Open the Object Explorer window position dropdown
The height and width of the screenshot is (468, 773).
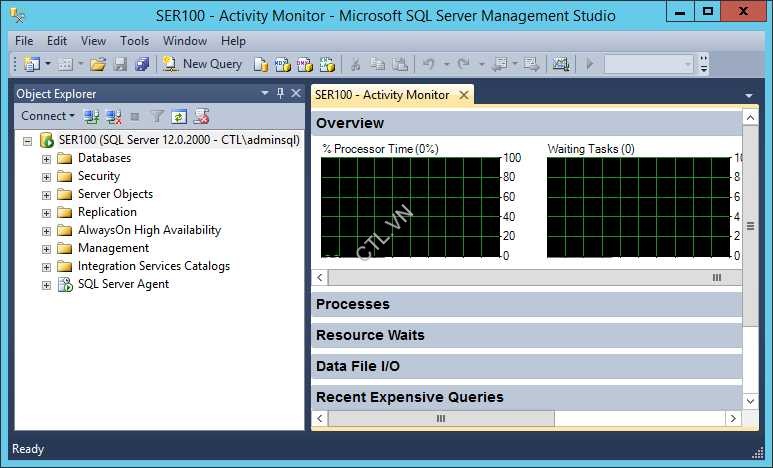pyautogui.click(x=265, y=93)
